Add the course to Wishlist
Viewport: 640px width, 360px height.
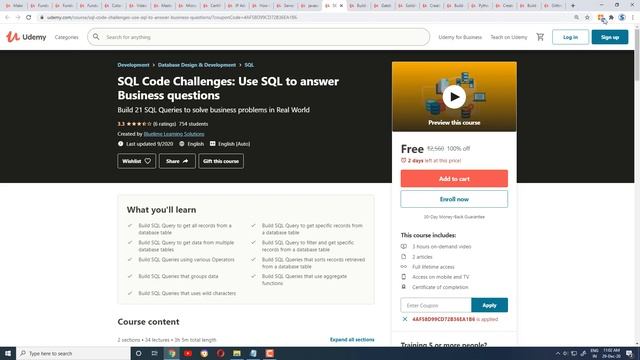(x=136, y=161)
